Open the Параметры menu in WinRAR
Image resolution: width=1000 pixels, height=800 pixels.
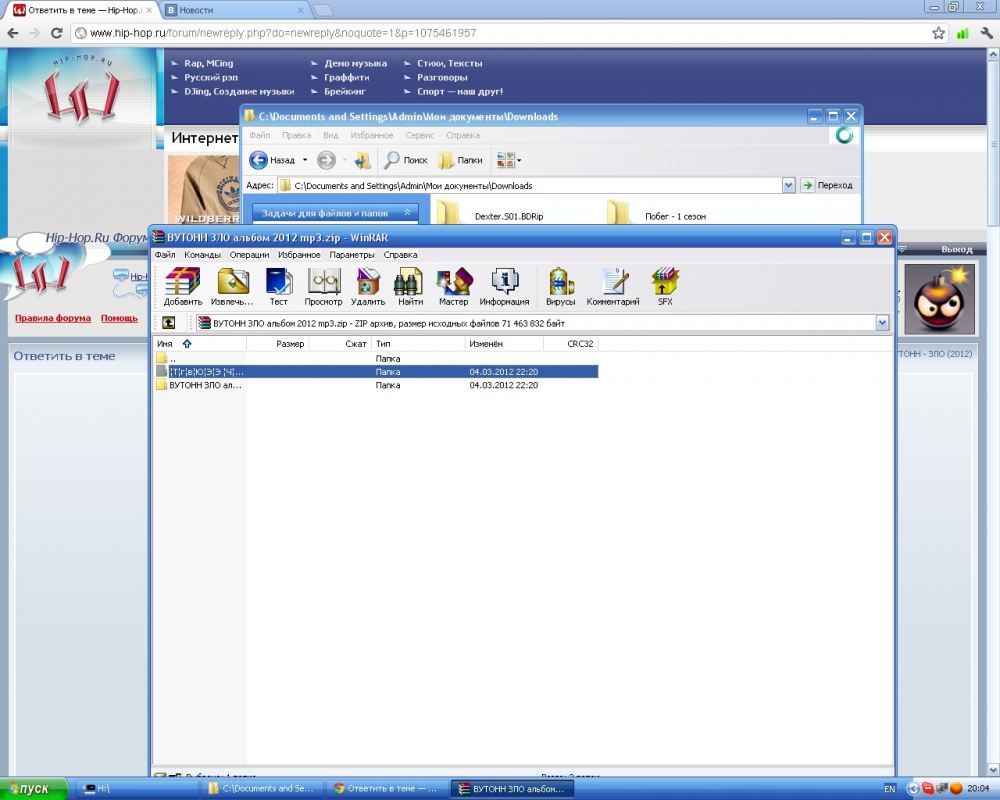click(x=352, y=255)
